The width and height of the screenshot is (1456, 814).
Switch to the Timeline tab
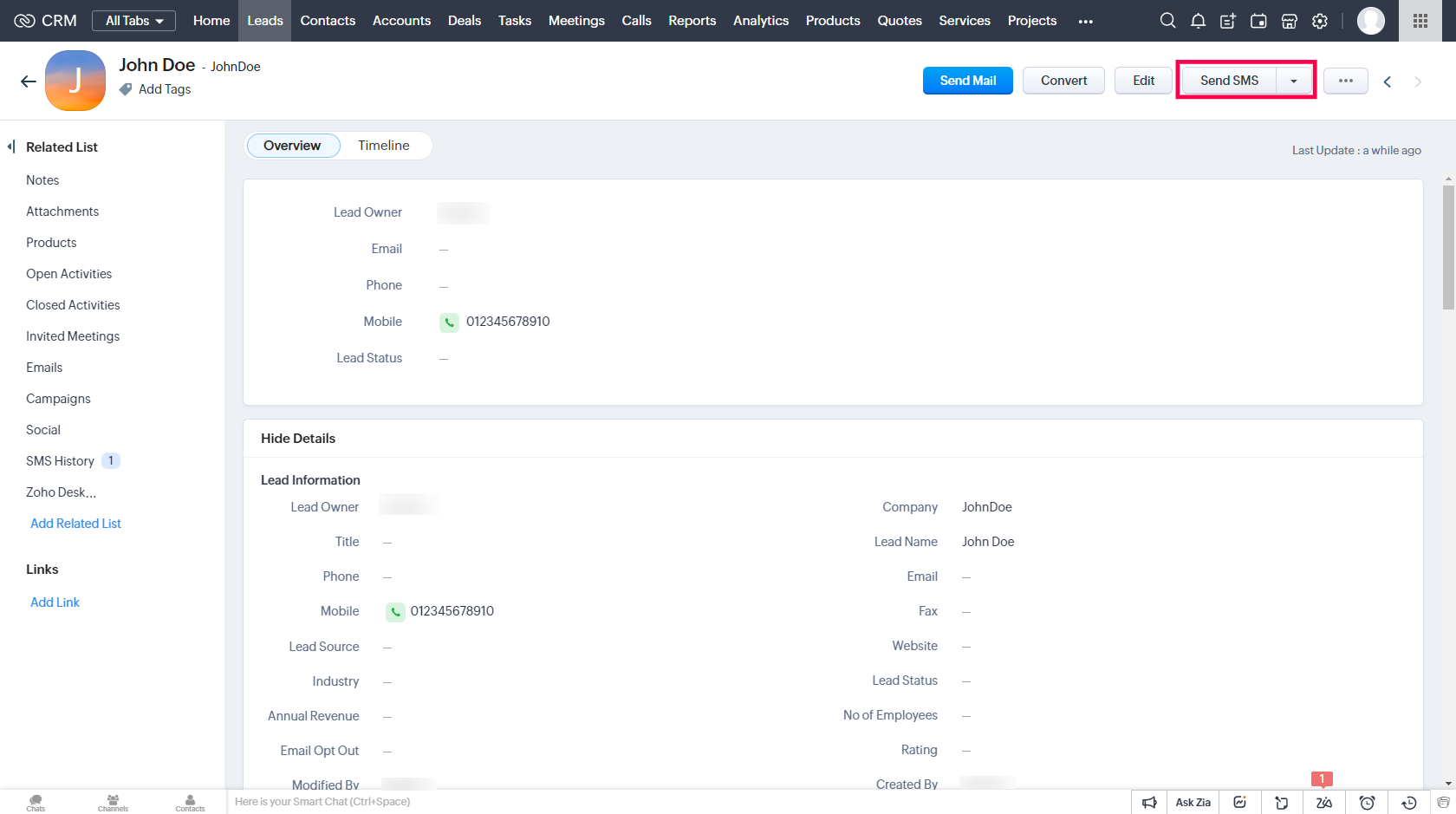click(384, 146)
